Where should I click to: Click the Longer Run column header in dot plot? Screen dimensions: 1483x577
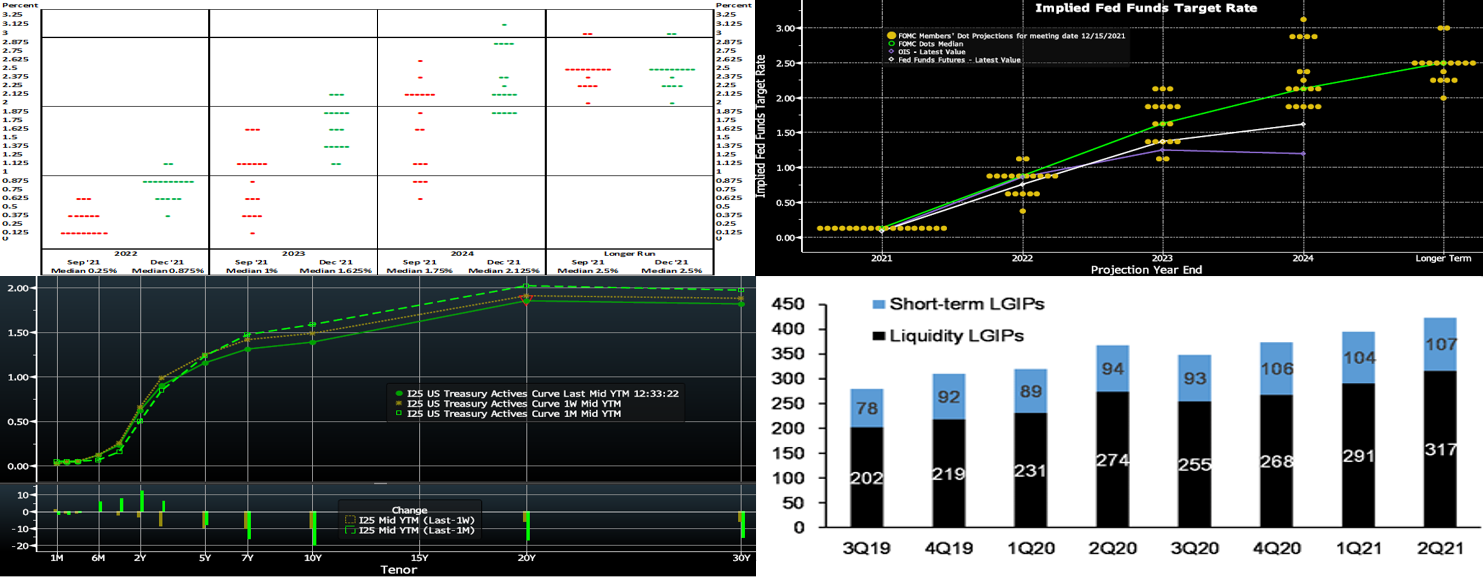[x=630, y=254]
